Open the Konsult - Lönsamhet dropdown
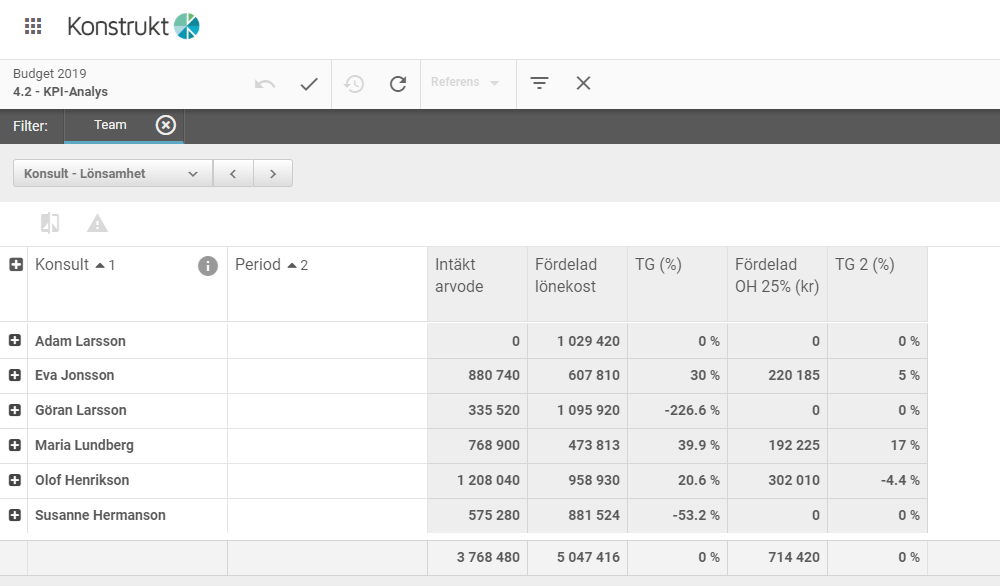Image resolution: width=1000 pixels, height=586 pixels. [113, 173]
